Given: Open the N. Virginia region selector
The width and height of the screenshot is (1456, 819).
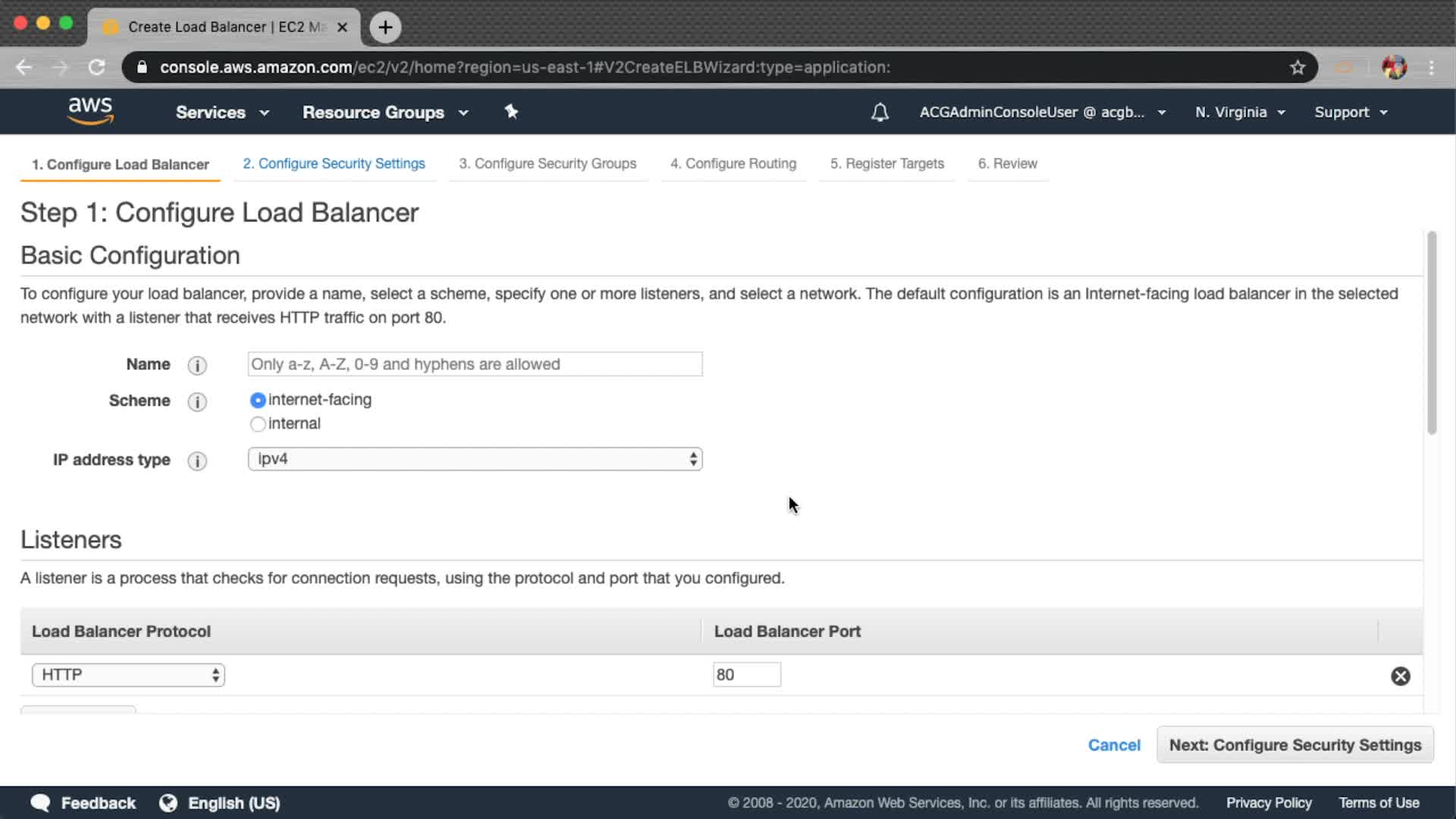Looking at the screenshot, I should click(x=1240, y=112).
